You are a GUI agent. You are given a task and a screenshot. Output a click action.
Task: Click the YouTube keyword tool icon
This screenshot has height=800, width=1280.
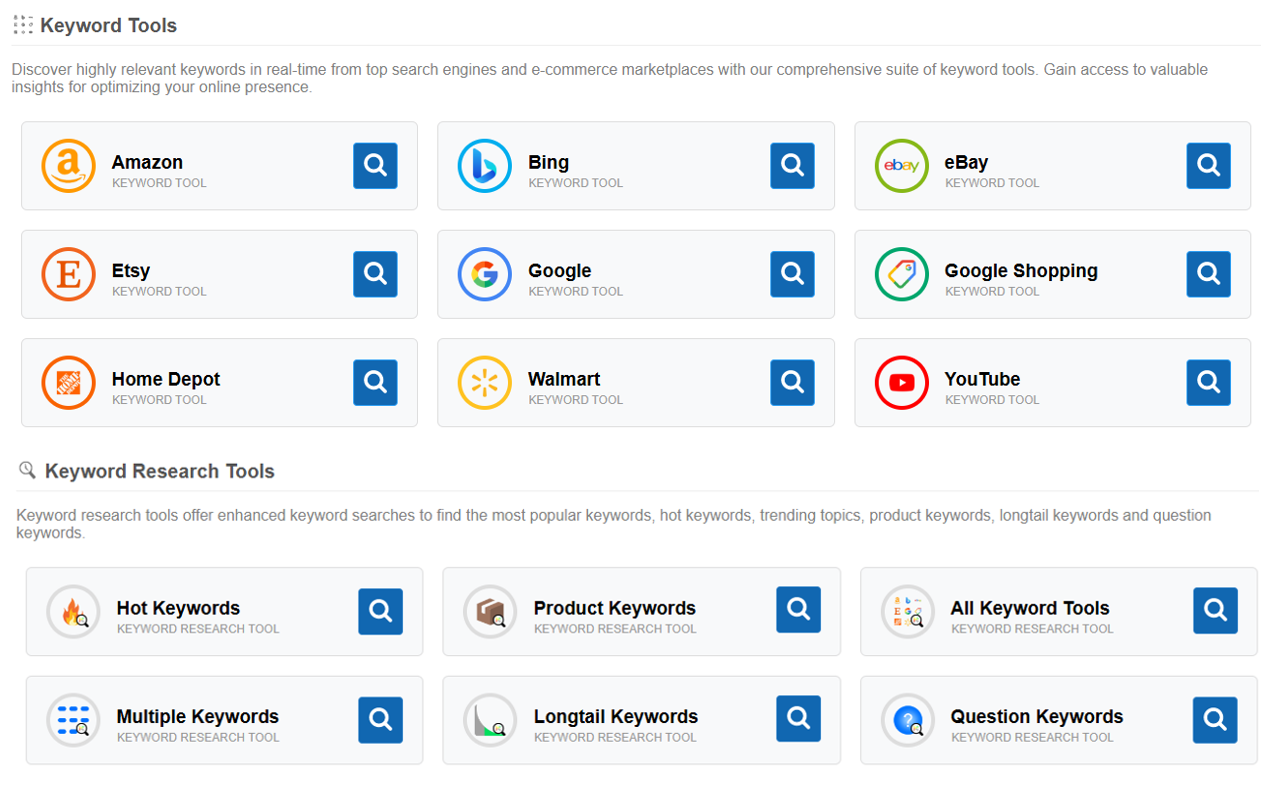(x=901, y=382)
